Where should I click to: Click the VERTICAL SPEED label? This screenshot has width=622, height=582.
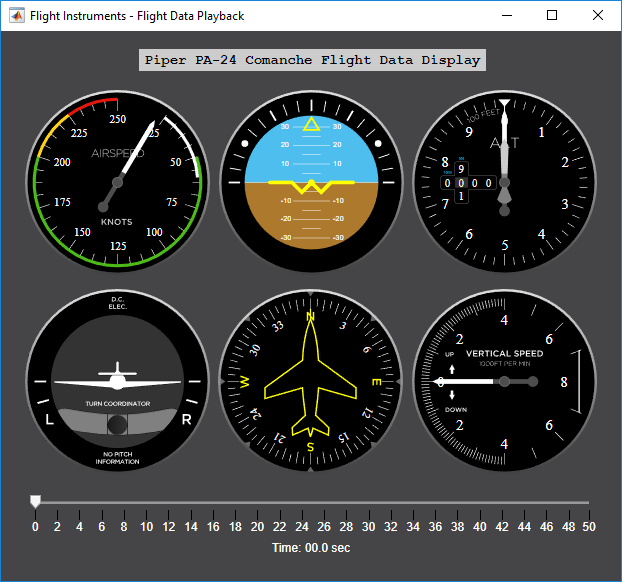pyautogui.click(x=504, y=353)
